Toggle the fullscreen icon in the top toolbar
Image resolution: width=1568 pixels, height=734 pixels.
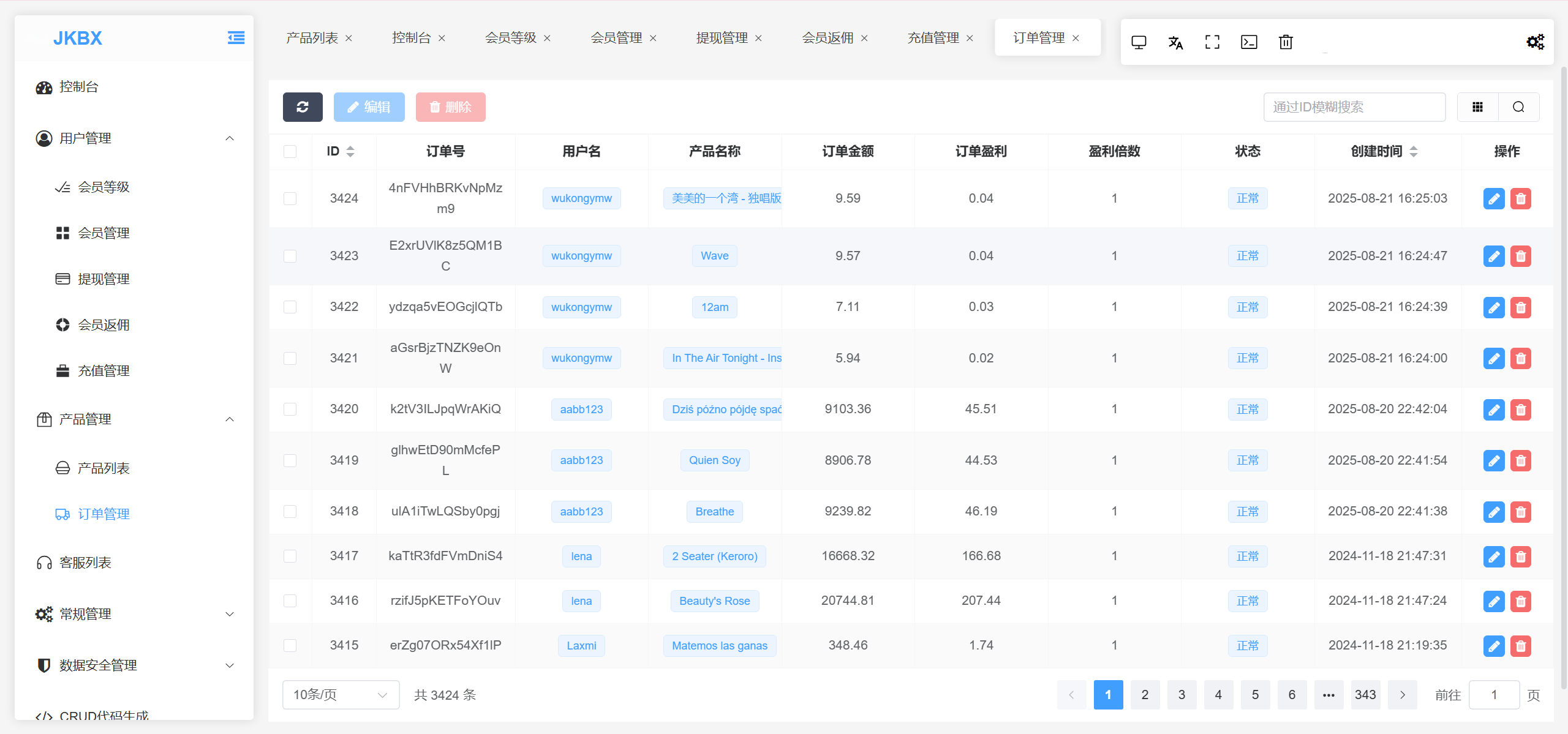pyautogui.click(x=1212, y=42)
